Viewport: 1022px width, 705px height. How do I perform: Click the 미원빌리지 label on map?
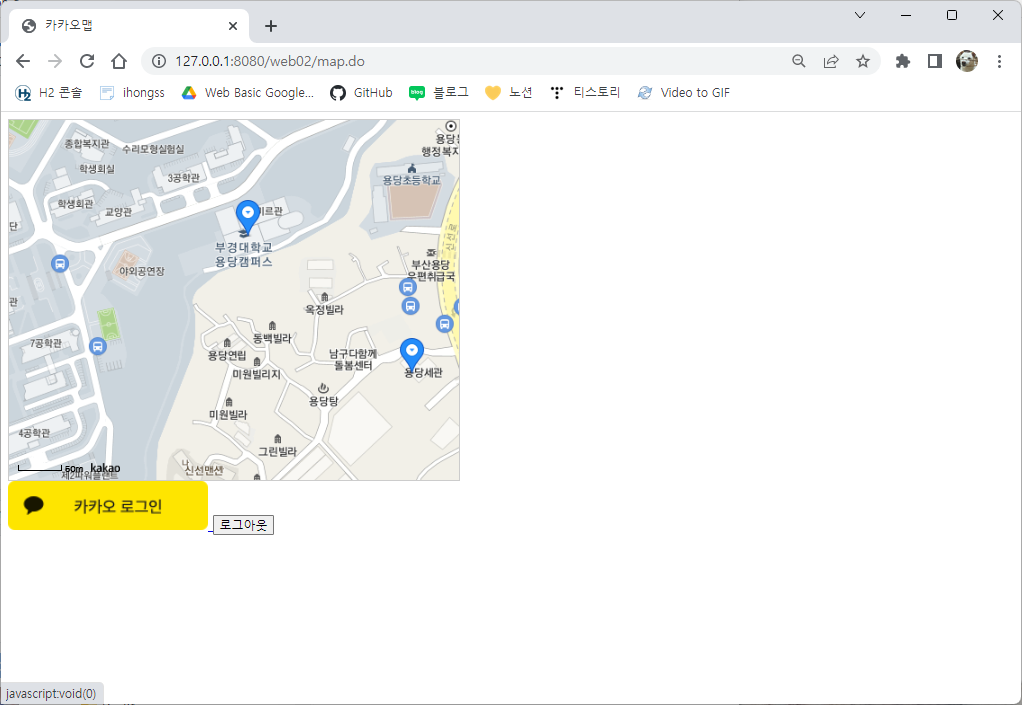click(257, 374)
